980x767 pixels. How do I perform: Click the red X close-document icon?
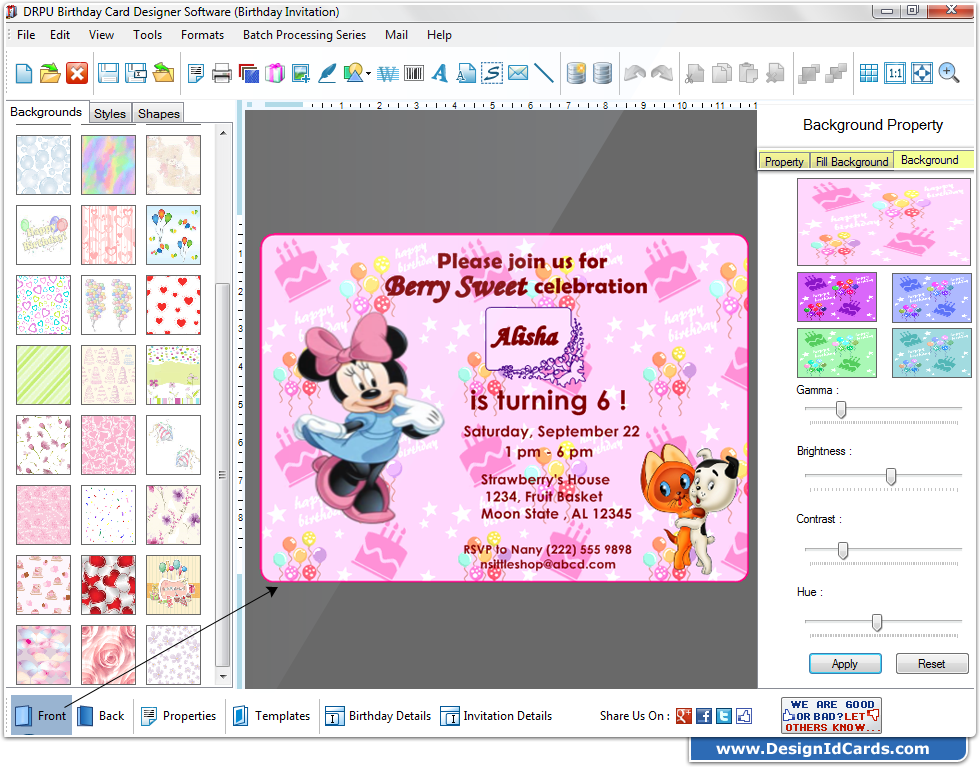coord(77,73)
